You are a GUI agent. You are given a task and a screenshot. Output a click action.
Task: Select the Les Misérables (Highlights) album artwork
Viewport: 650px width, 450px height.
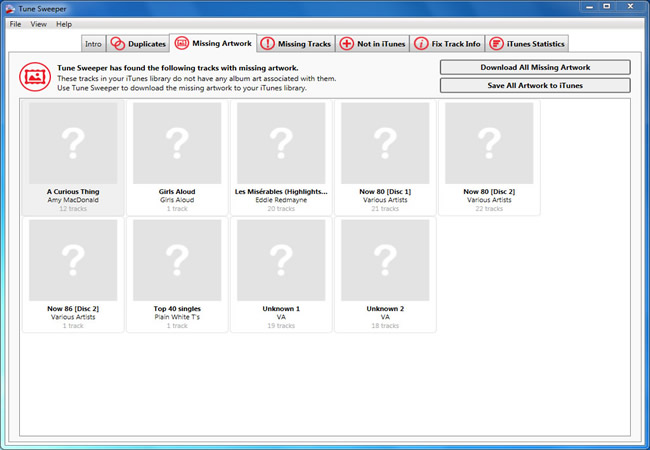pyautogui.click(x=281, y=143)
